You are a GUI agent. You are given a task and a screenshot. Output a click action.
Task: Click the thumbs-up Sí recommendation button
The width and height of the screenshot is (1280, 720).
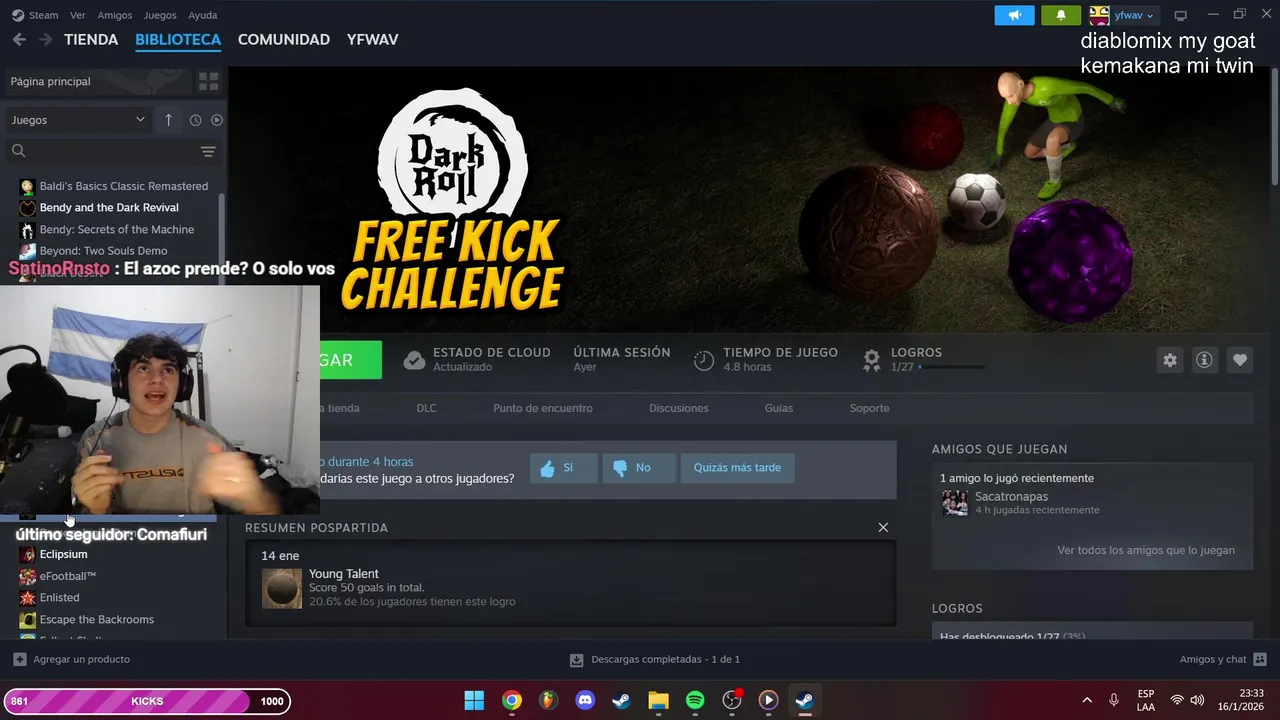(x=564, y=468)
